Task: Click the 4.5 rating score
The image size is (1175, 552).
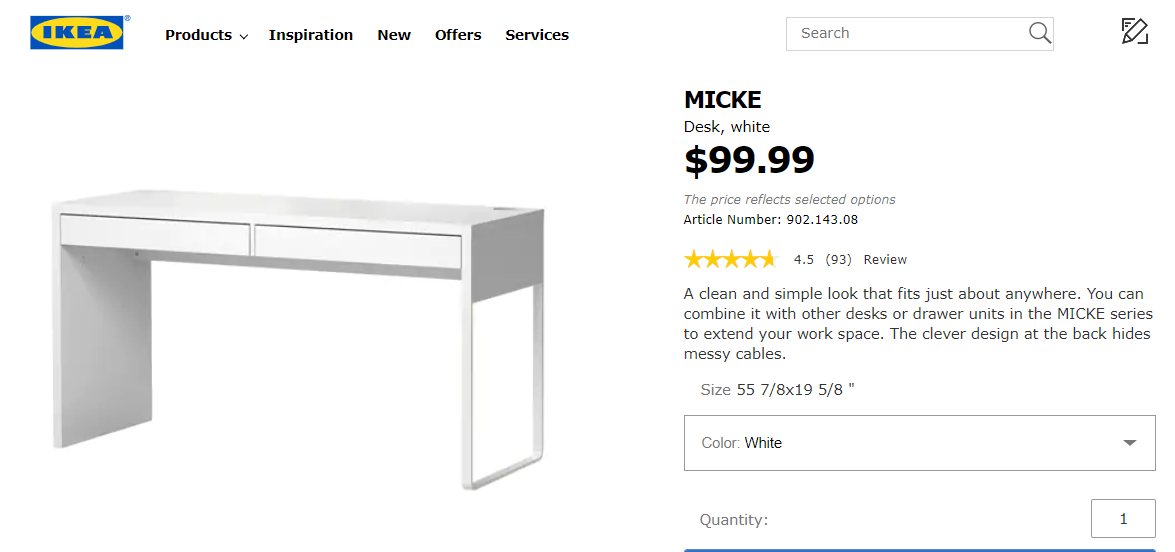Action: (804, 260)
